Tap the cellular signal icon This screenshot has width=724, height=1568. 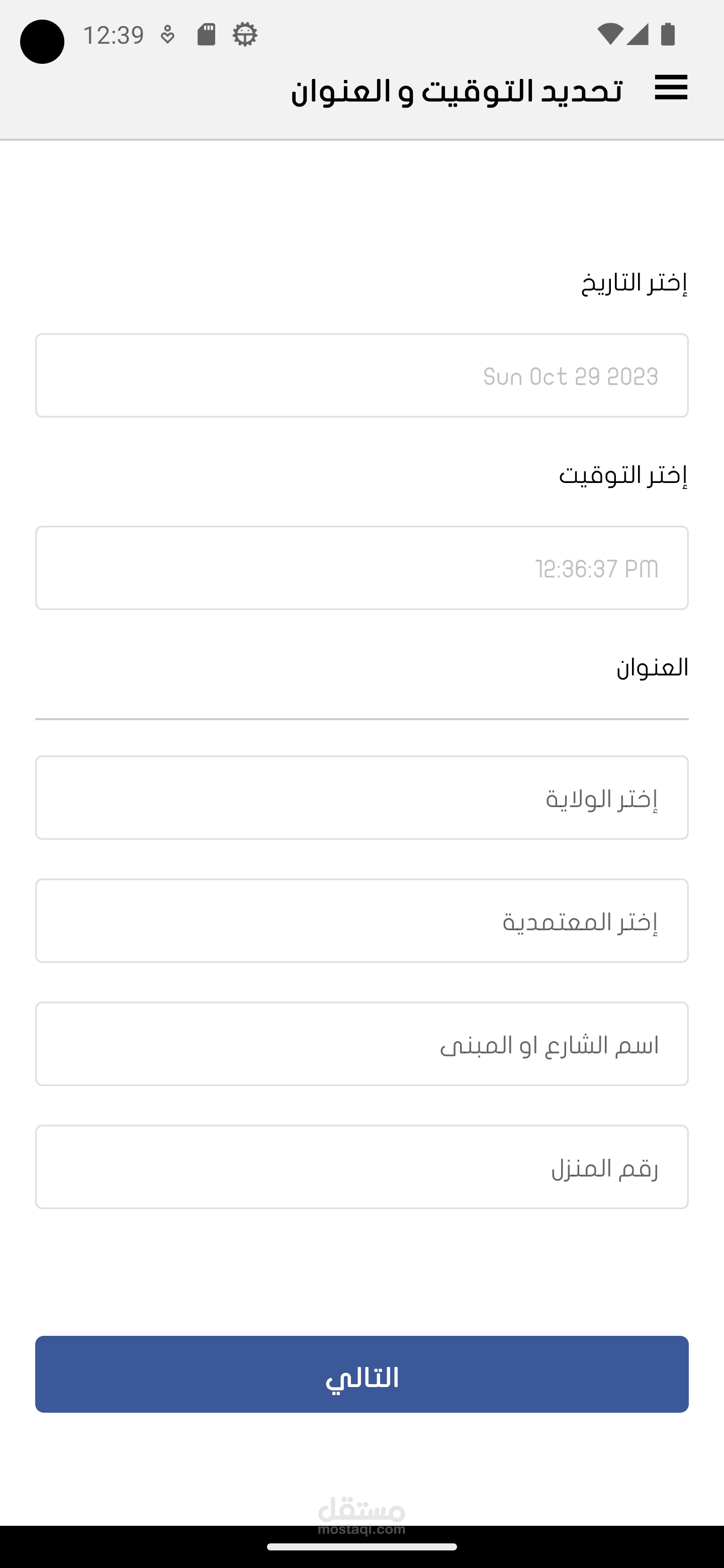(x=637, y=34)
